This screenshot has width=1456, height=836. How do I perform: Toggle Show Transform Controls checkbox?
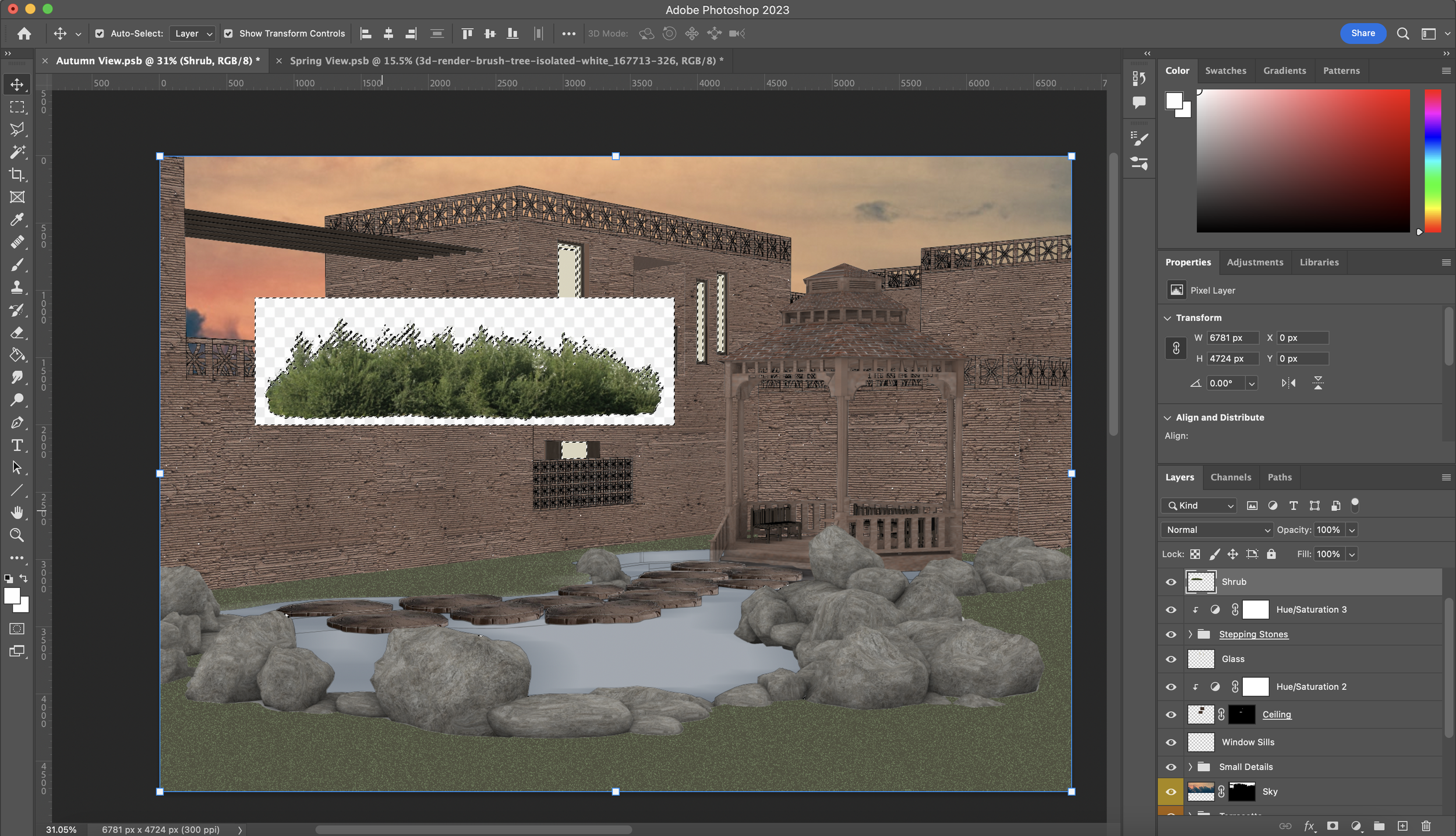click(228, 34)
